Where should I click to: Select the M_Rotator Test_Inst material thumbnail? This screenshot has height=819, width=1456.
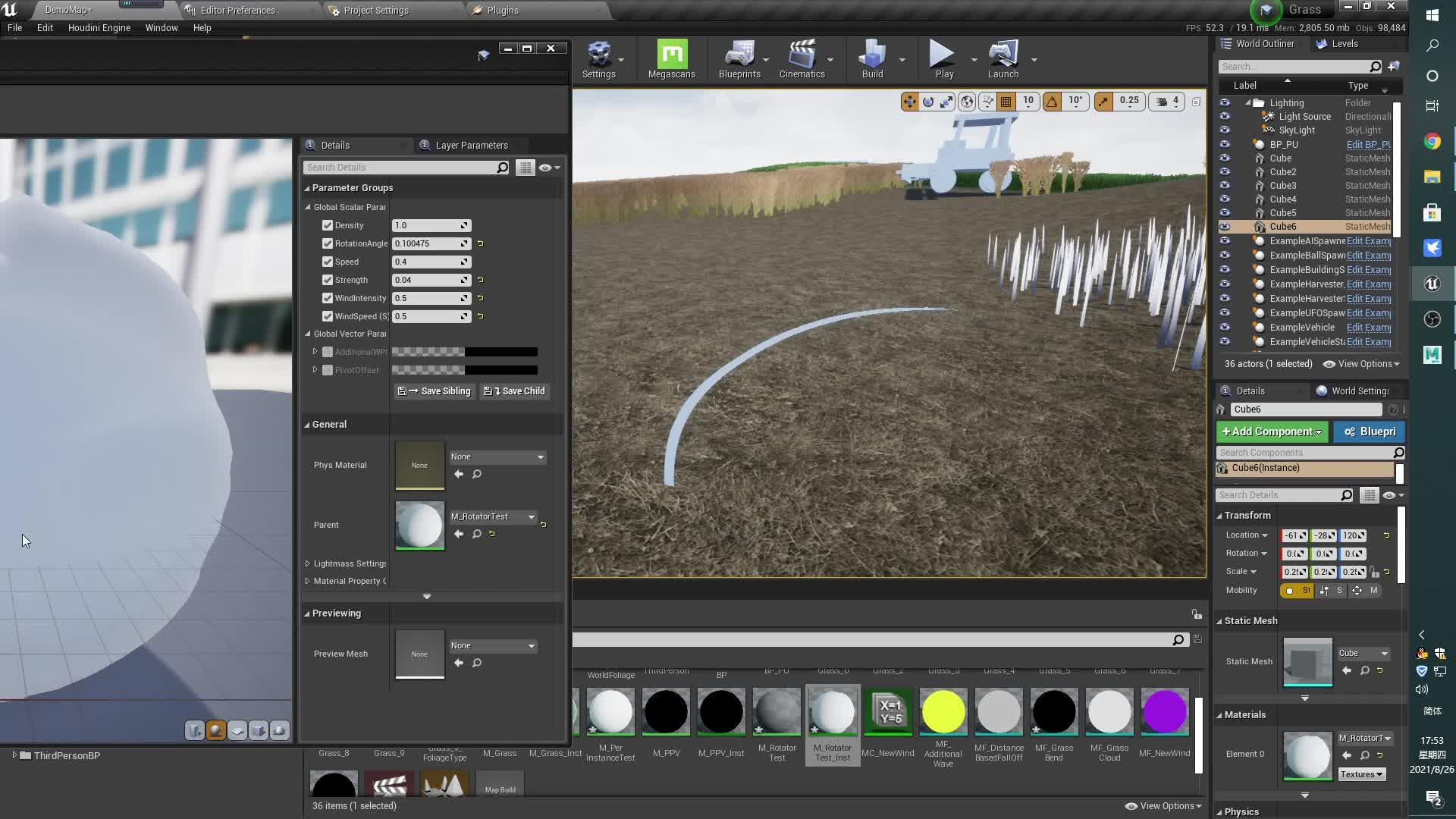[x=832, y=711]
